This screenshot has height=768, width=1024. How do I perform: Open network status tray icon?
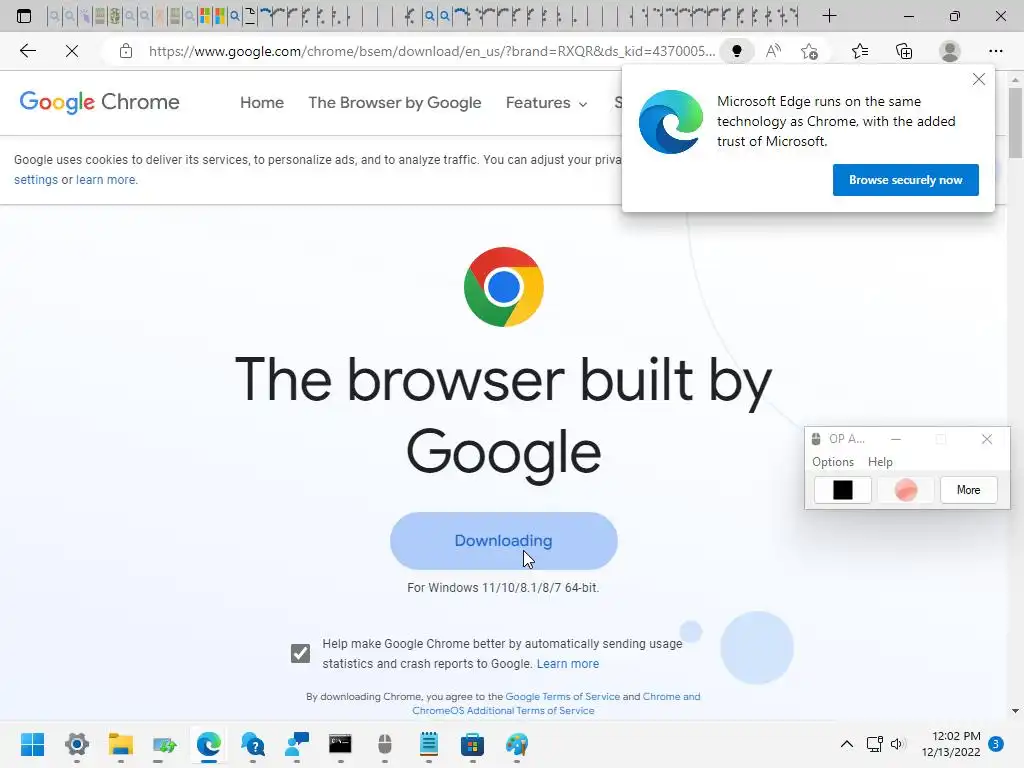(x=874, y=744)
